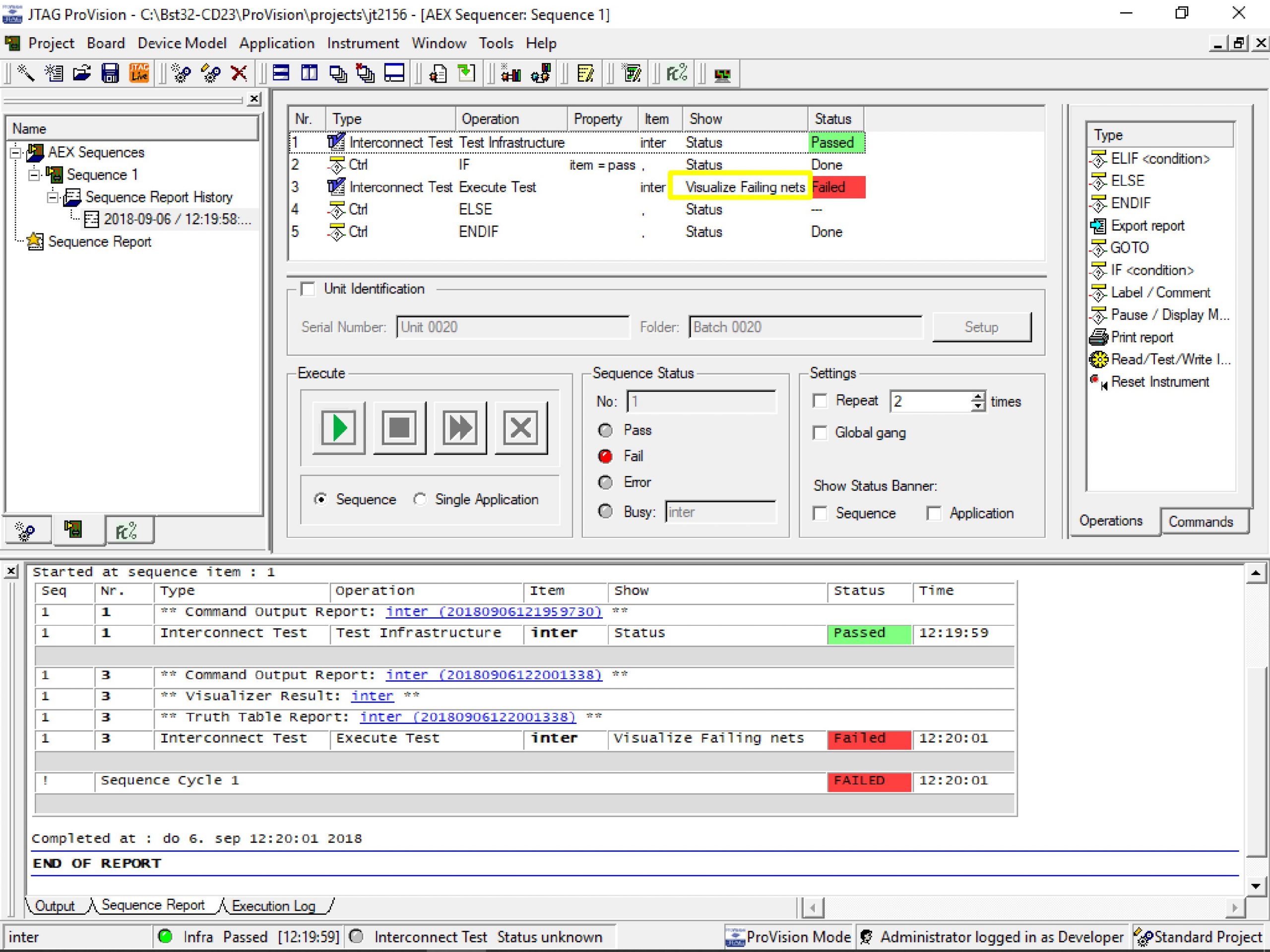This screenshot has height=952, width=1270.
Task: Select Sequence Report tree item
Action: point(99,242)
